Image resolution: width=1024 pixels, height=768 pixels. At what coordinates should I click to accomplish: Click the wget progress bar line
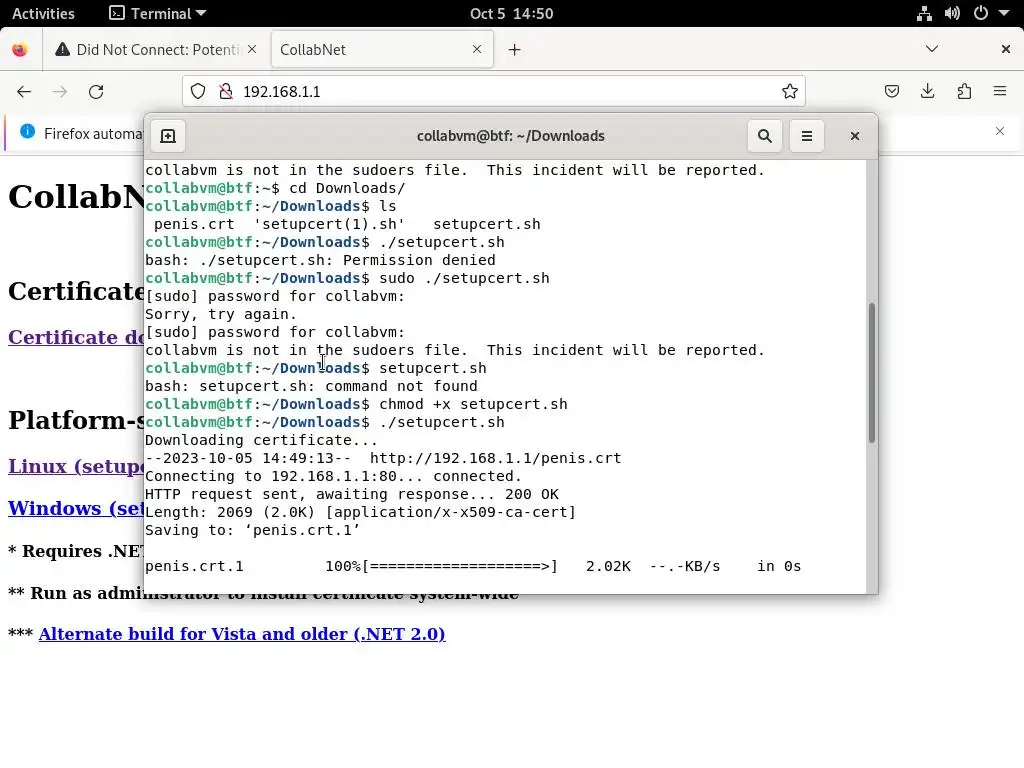tap(473, 566)
